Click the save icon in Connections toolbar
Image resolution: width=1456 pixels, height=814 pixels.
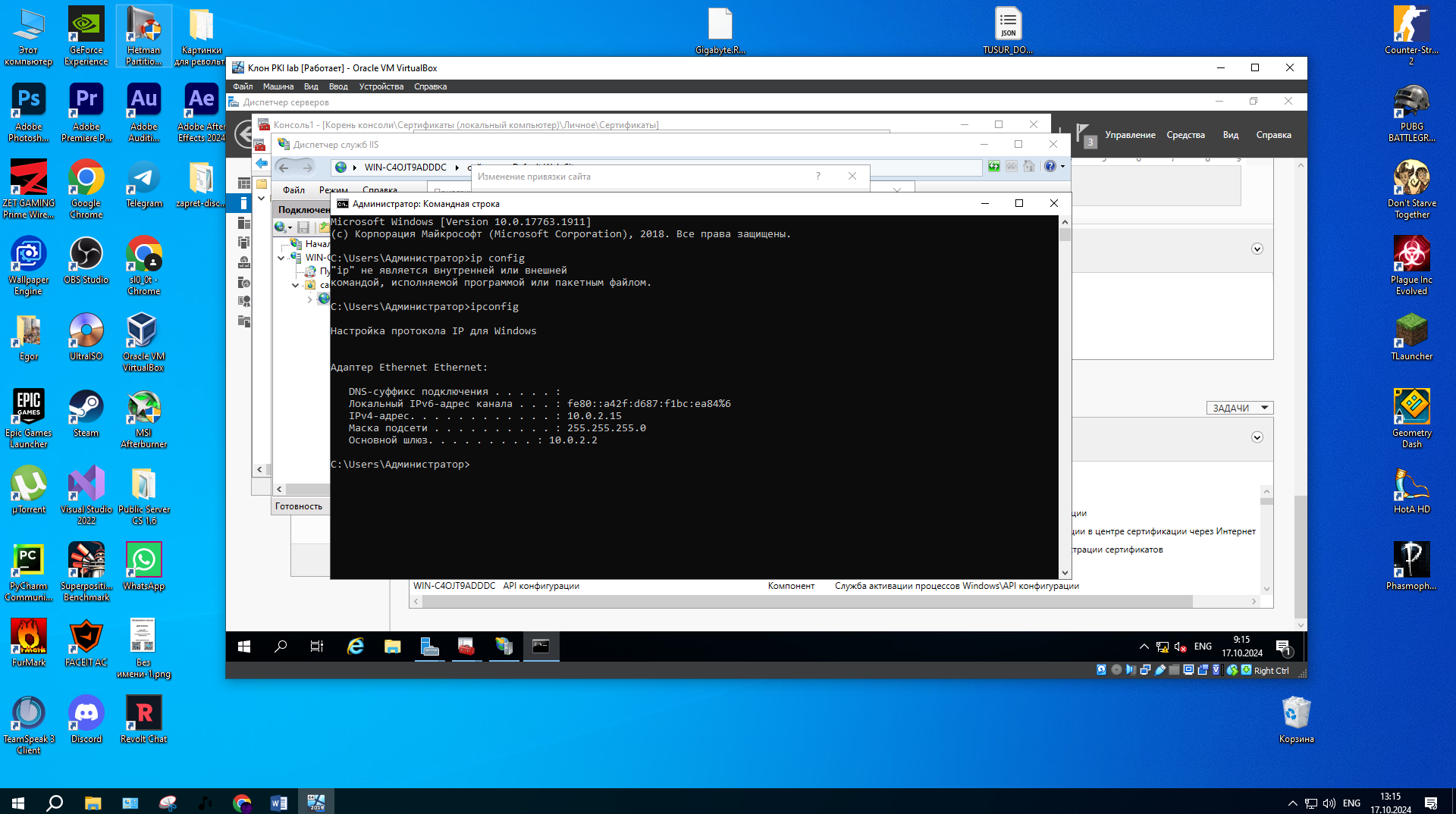(303, 227)
